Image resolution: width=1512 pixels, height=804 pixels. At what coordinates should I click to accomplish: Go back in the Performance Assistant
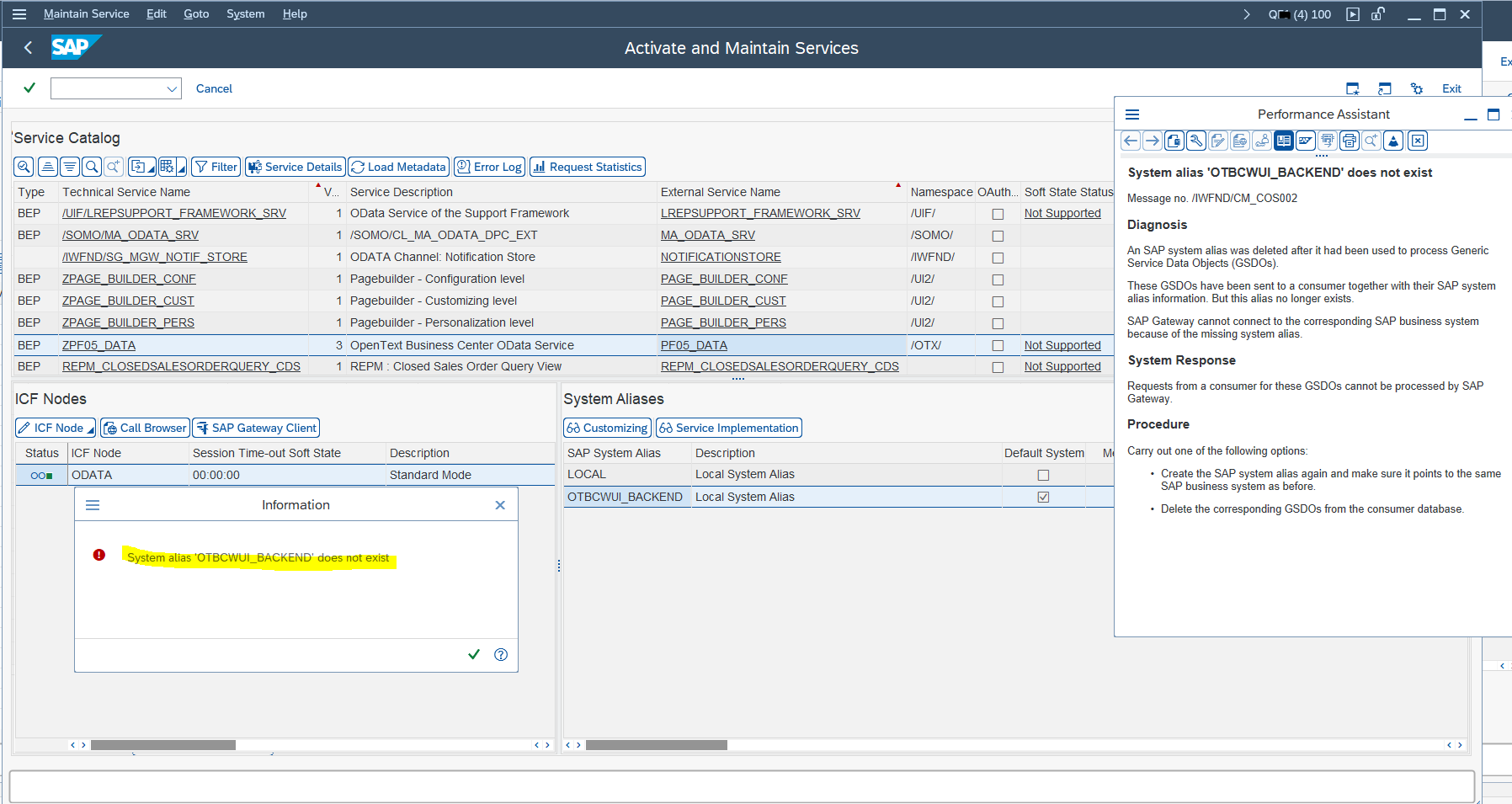(x=1131, y=141)
